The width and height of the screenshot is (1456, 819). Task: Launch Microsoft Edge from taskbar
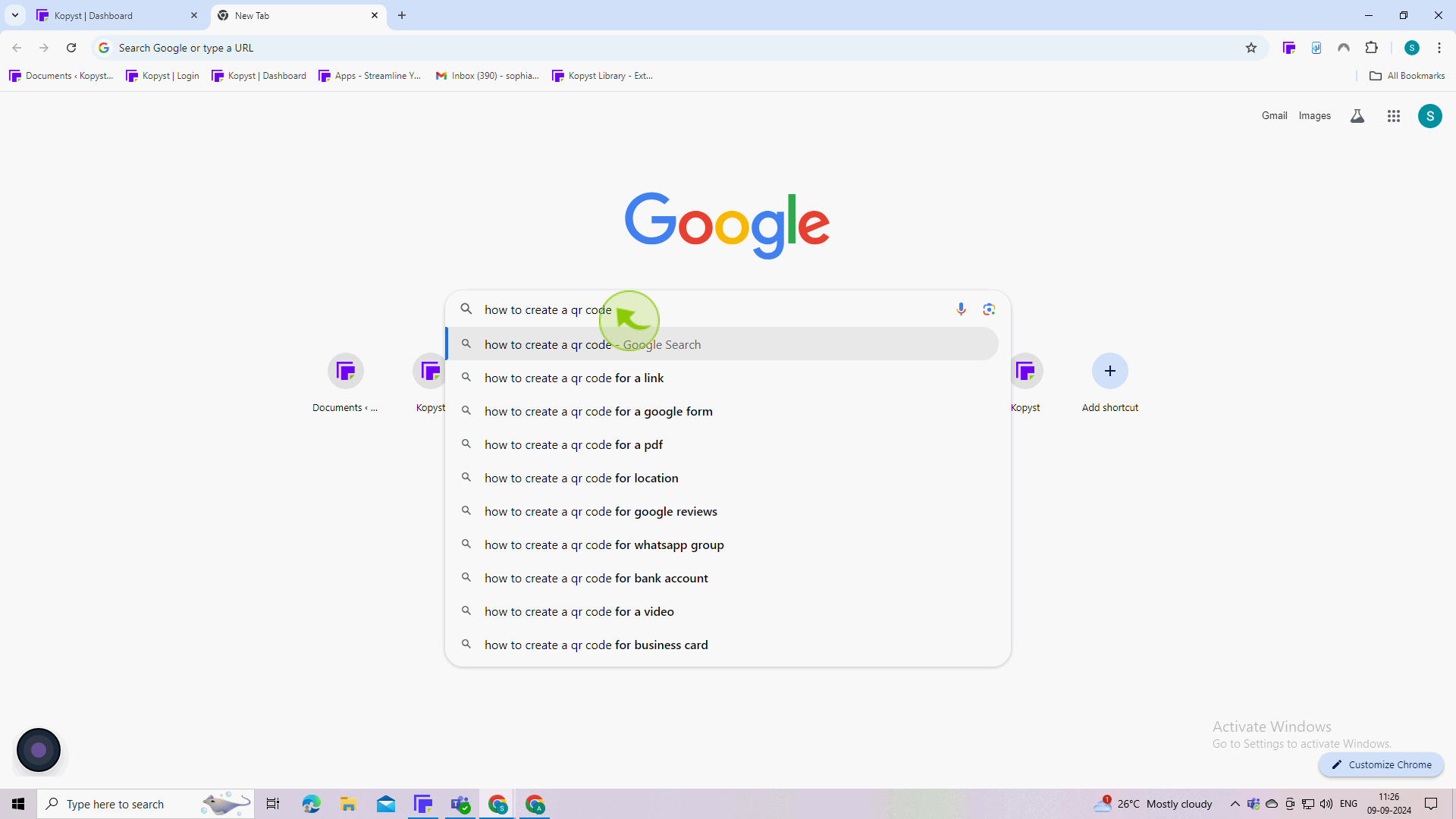(311, 804)
